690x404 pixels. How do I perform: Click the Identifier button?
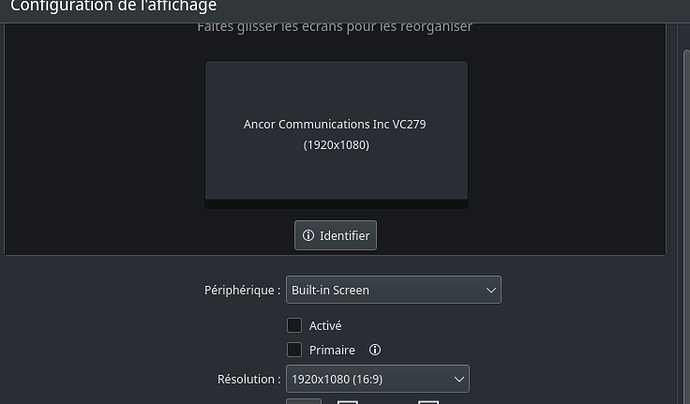click(x=335, y=236)
